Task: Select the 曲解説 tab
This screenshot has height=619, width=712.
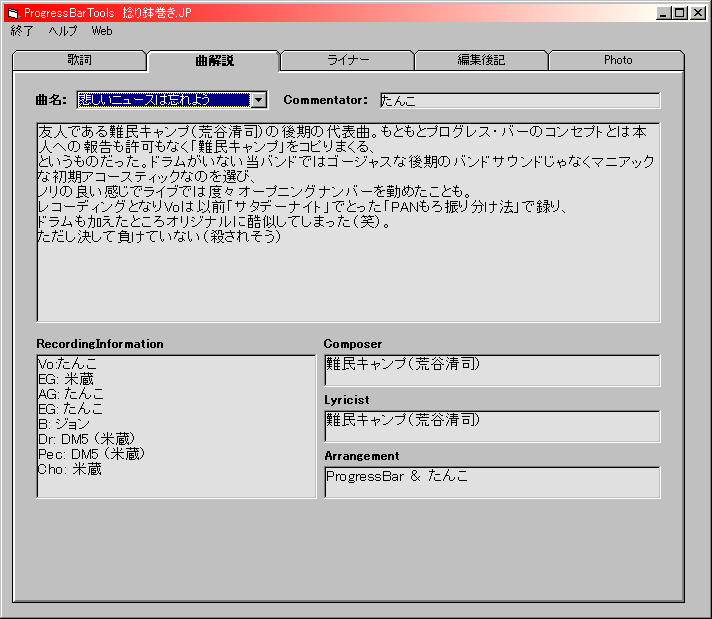Action: click(214, 60)
